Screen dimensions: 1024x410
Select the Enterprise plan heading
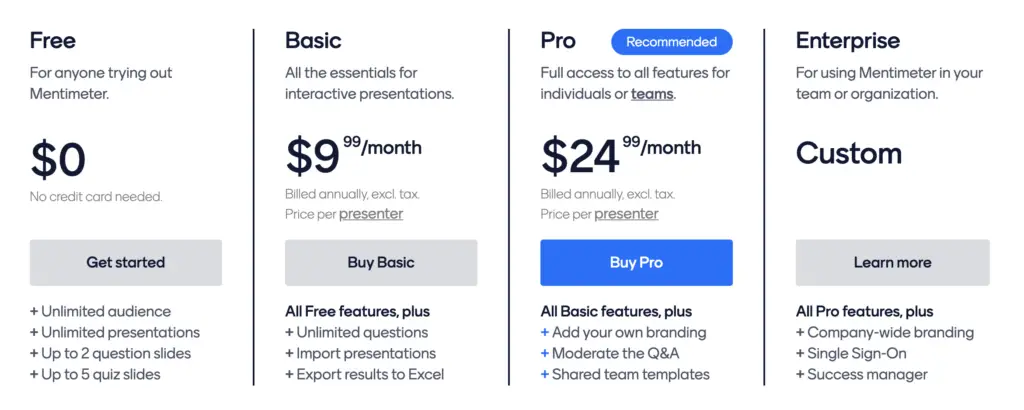[848, 40]
